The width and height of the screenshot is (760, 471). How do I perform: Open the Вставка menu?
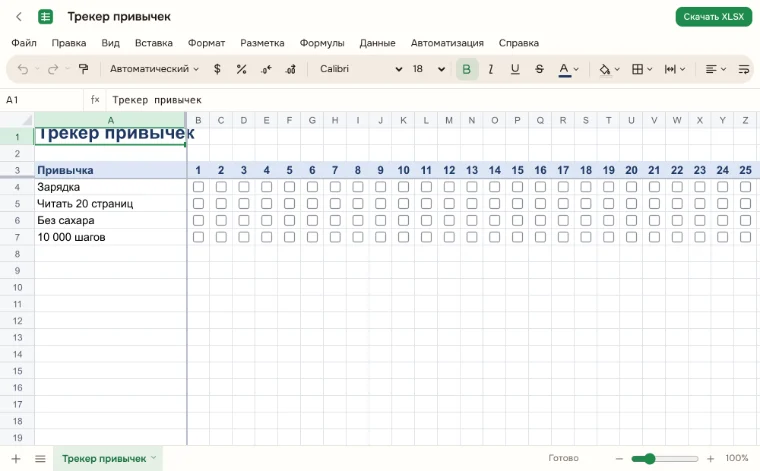pos(154,43)
